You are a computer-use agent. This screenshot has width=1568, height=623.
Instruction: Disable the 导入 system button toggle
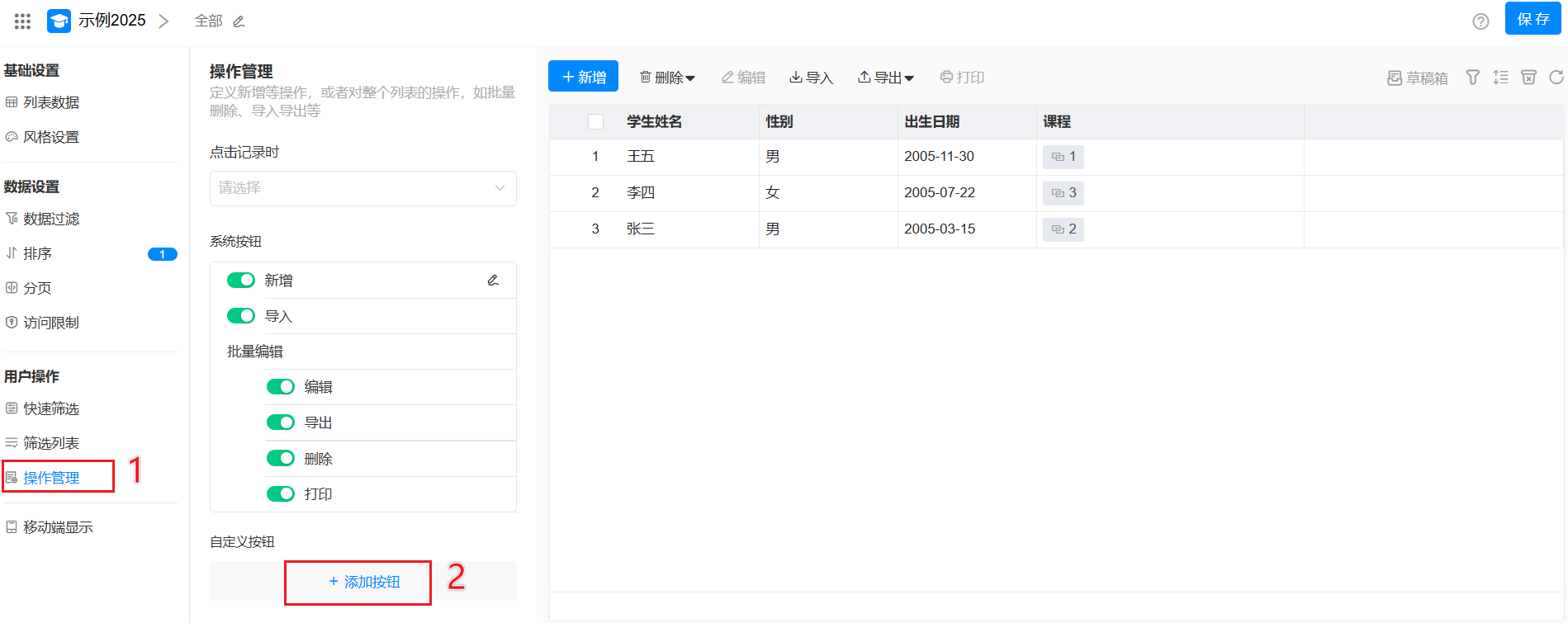tap(241, 316)
